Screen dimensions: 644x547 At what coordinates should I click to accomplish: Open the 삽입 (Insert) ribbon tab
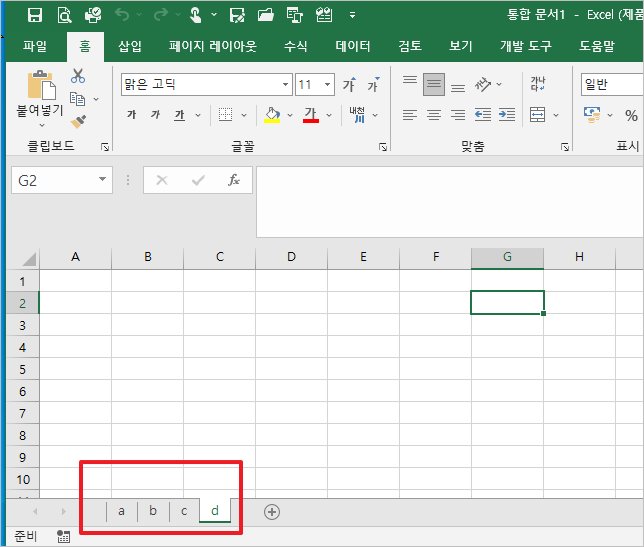point(130,46)
